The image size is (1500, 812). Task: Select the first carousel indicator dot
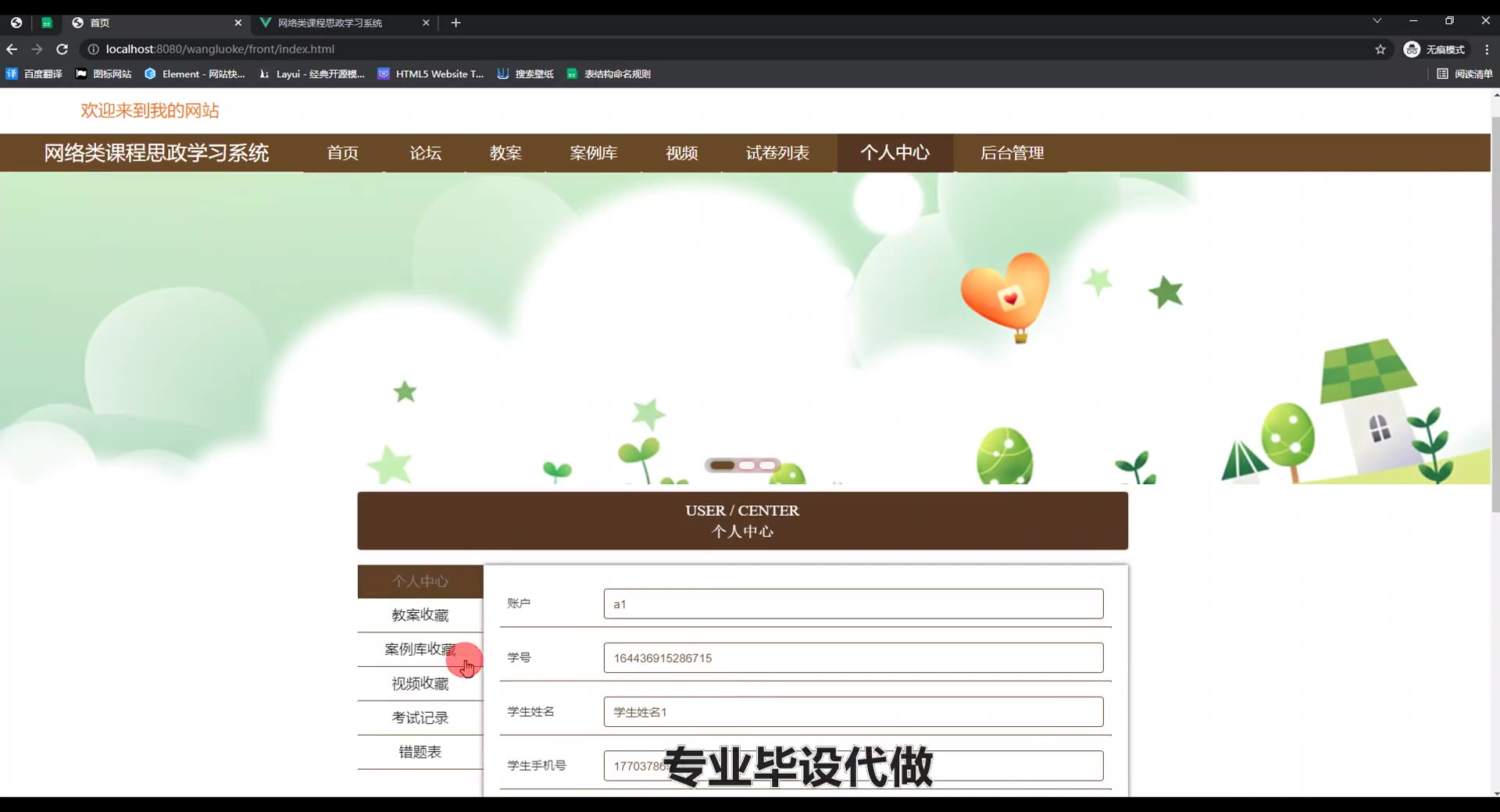(x=722, y=465)
